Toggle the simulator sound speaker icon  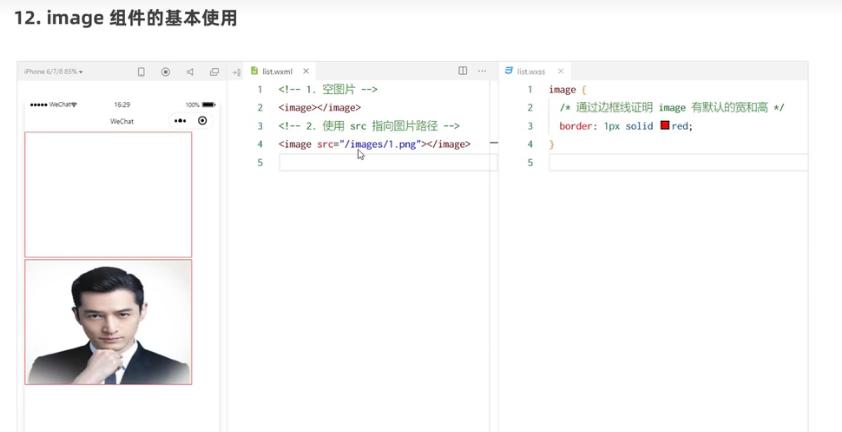pos(190,71)
